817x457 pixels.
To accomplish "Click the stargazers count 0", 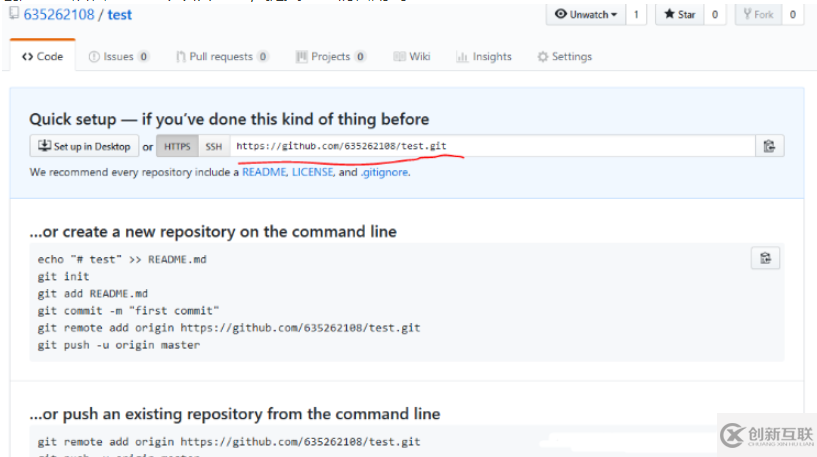I will 715,15.
